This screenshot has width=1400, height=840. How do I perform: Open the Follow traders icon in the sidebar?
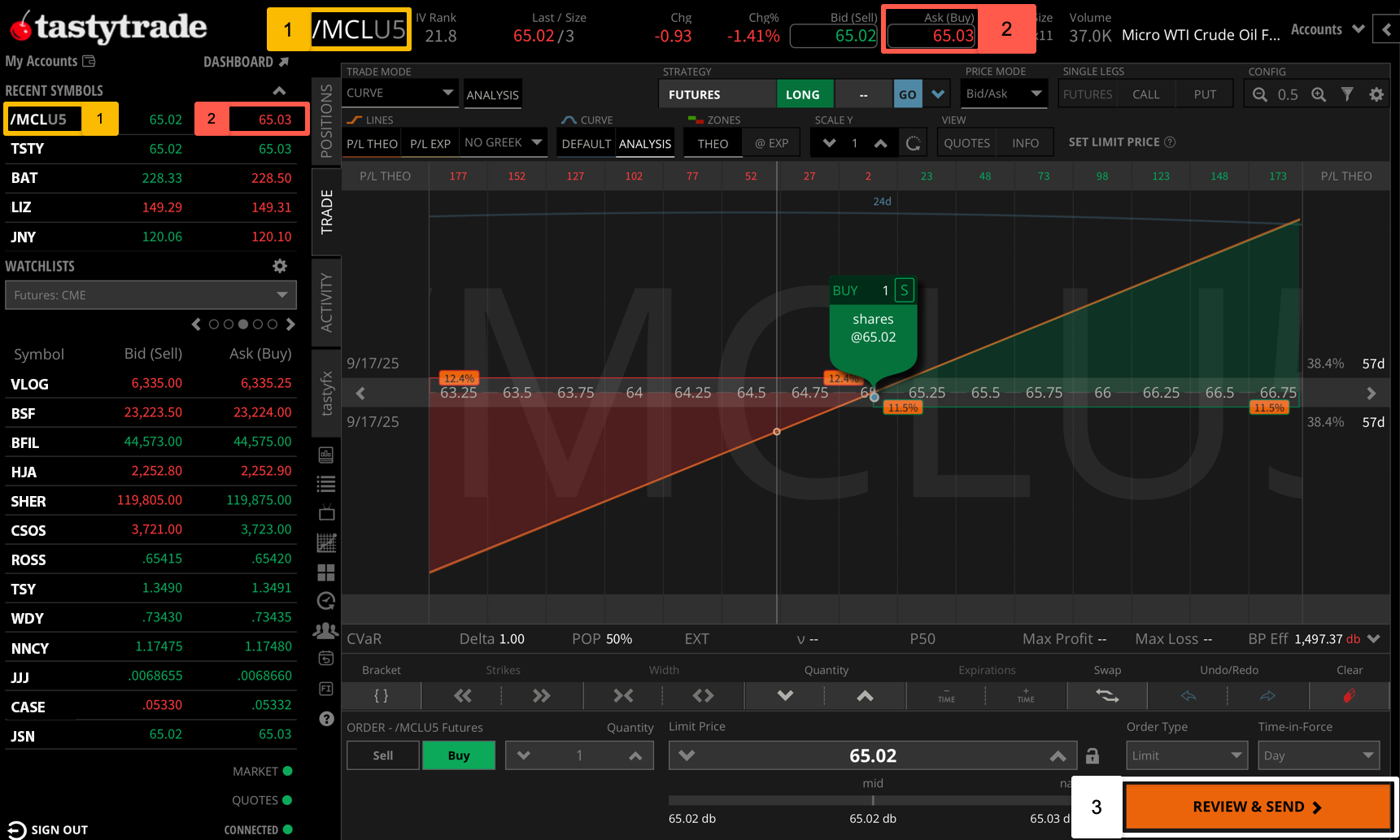325,630
